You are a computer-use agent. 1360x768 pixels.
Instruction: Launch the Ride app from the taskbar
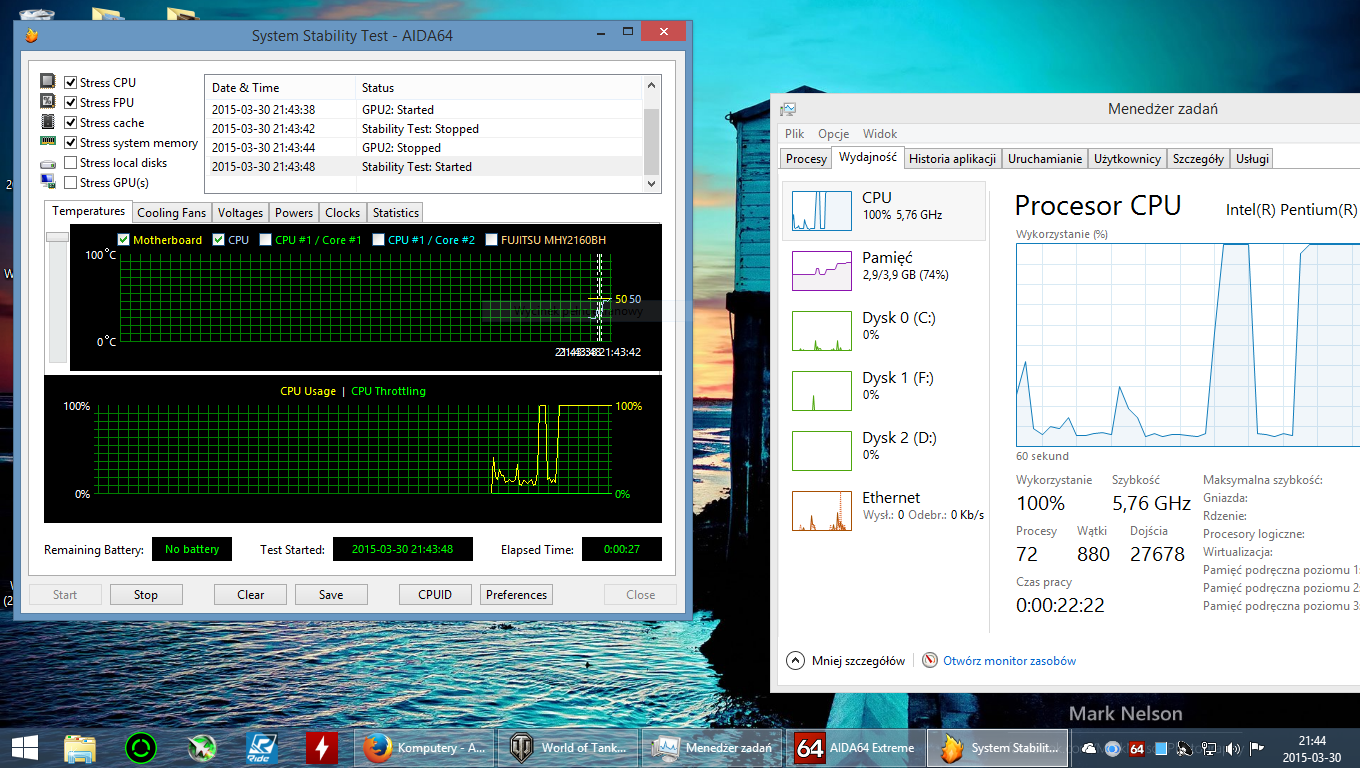point(261,747)
